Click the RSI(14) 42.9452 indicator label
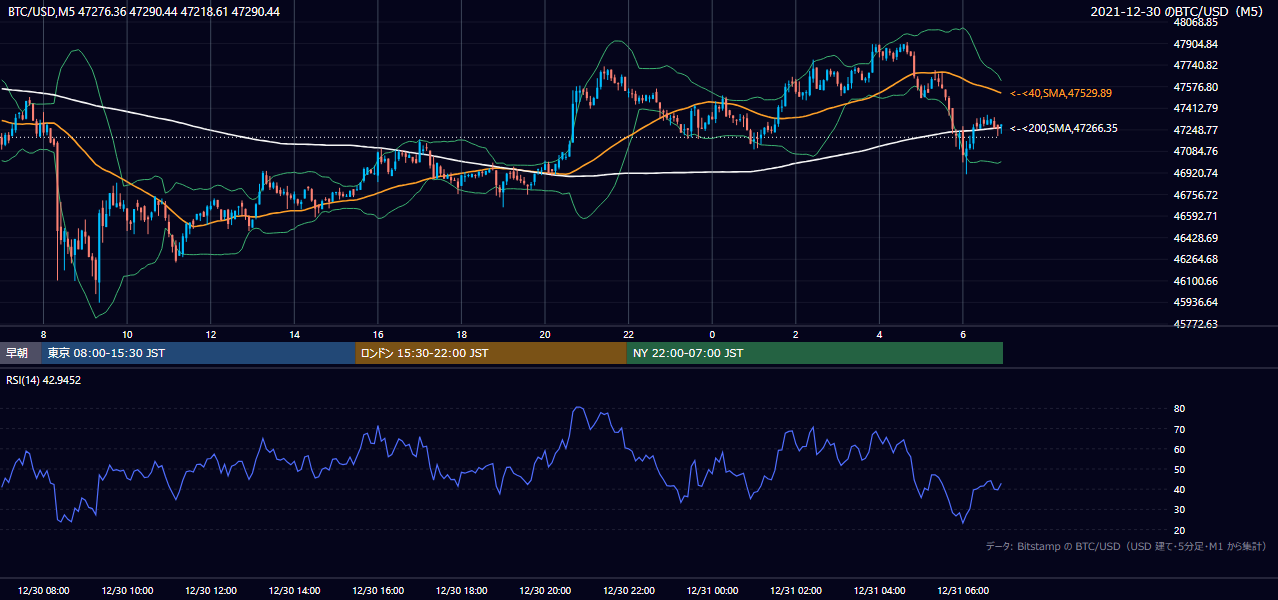The width and height of the screenshot is (1278, 600). (44, 380)
